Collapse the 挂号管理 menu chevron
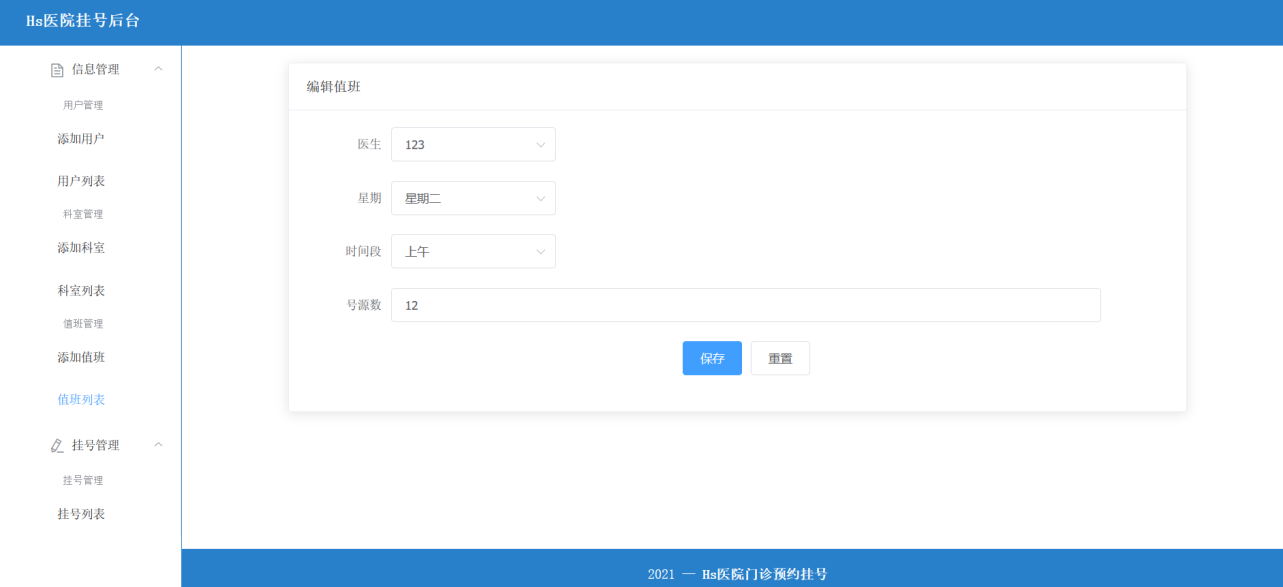This screenshot has height=587, width=1283. (x=158, y=445)
